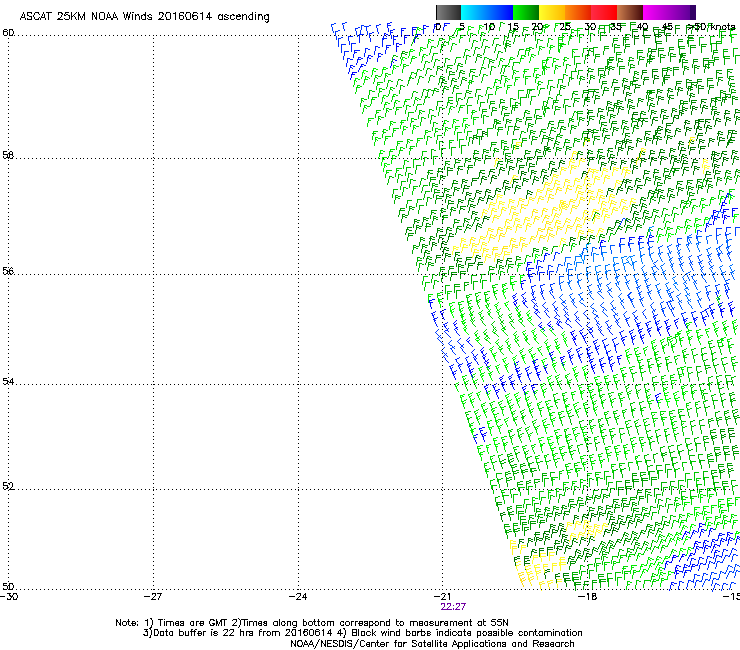This screenshot has height=650, width=740.
Task: Click the longitude label '-18'
Action: click(587, 597)
